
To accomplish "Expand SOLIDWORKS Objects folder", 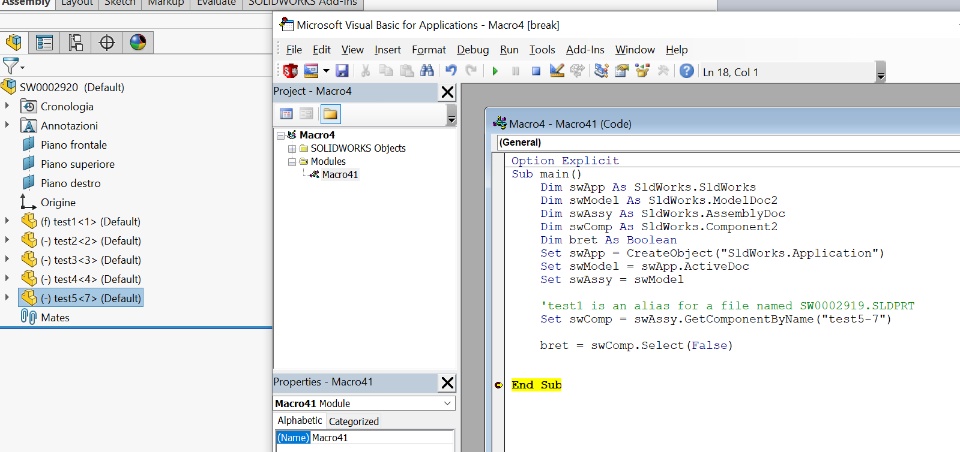I will click(291, 148).
